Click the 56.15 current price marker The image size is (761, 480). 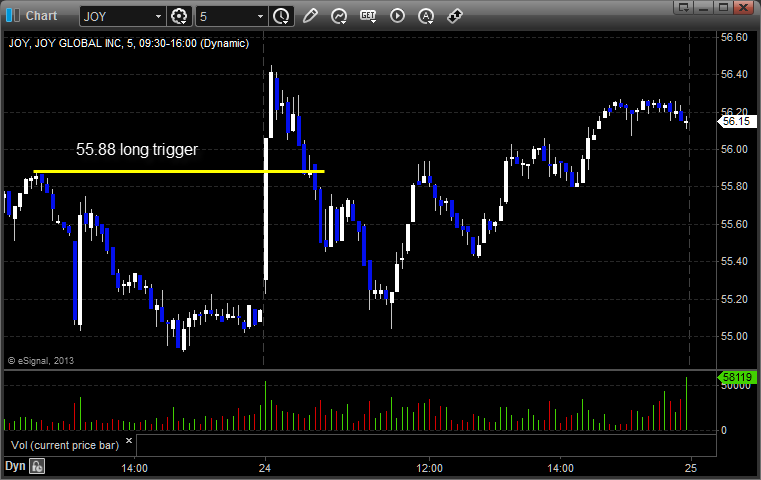(737, 121)
